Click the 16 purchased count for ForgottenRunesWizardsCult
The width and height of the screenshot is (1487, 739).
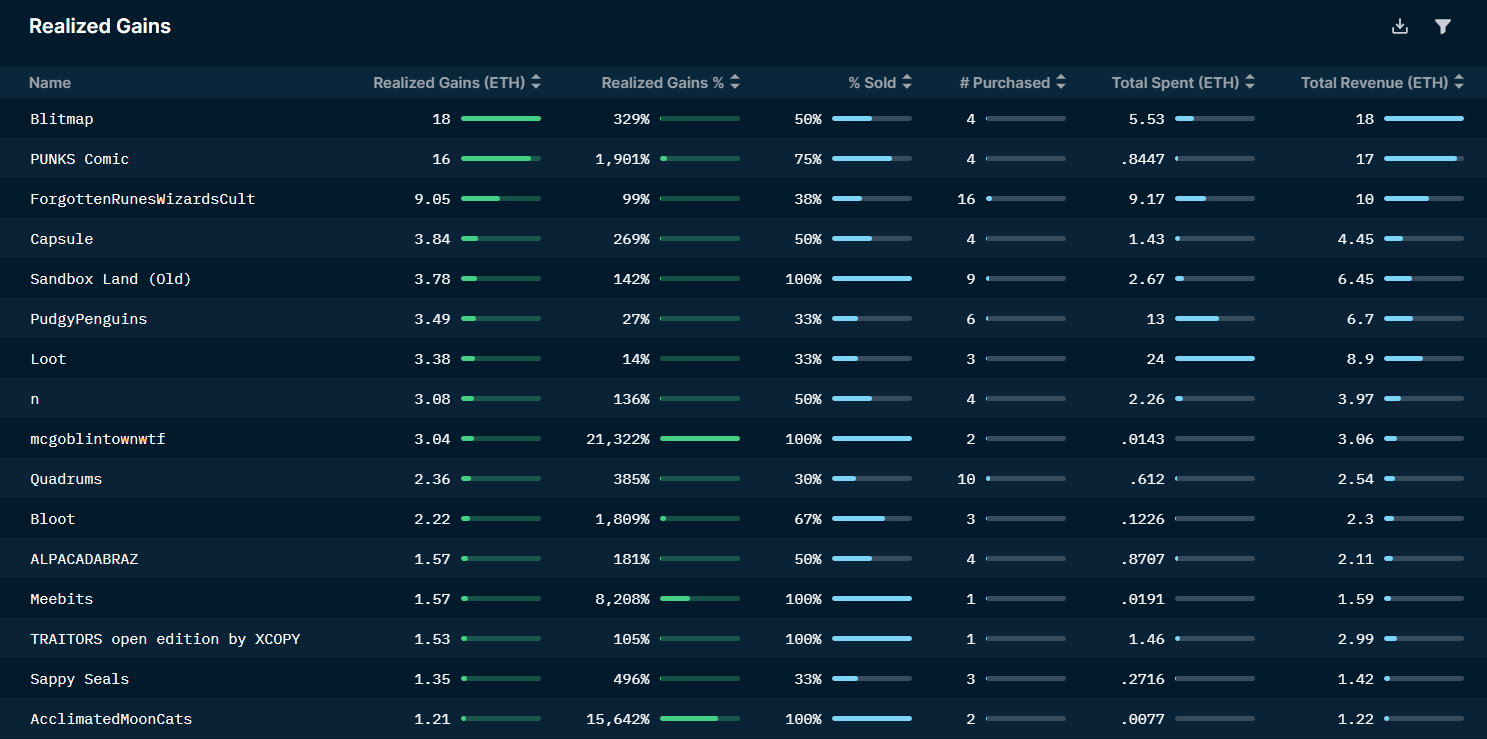pos(966,199)
